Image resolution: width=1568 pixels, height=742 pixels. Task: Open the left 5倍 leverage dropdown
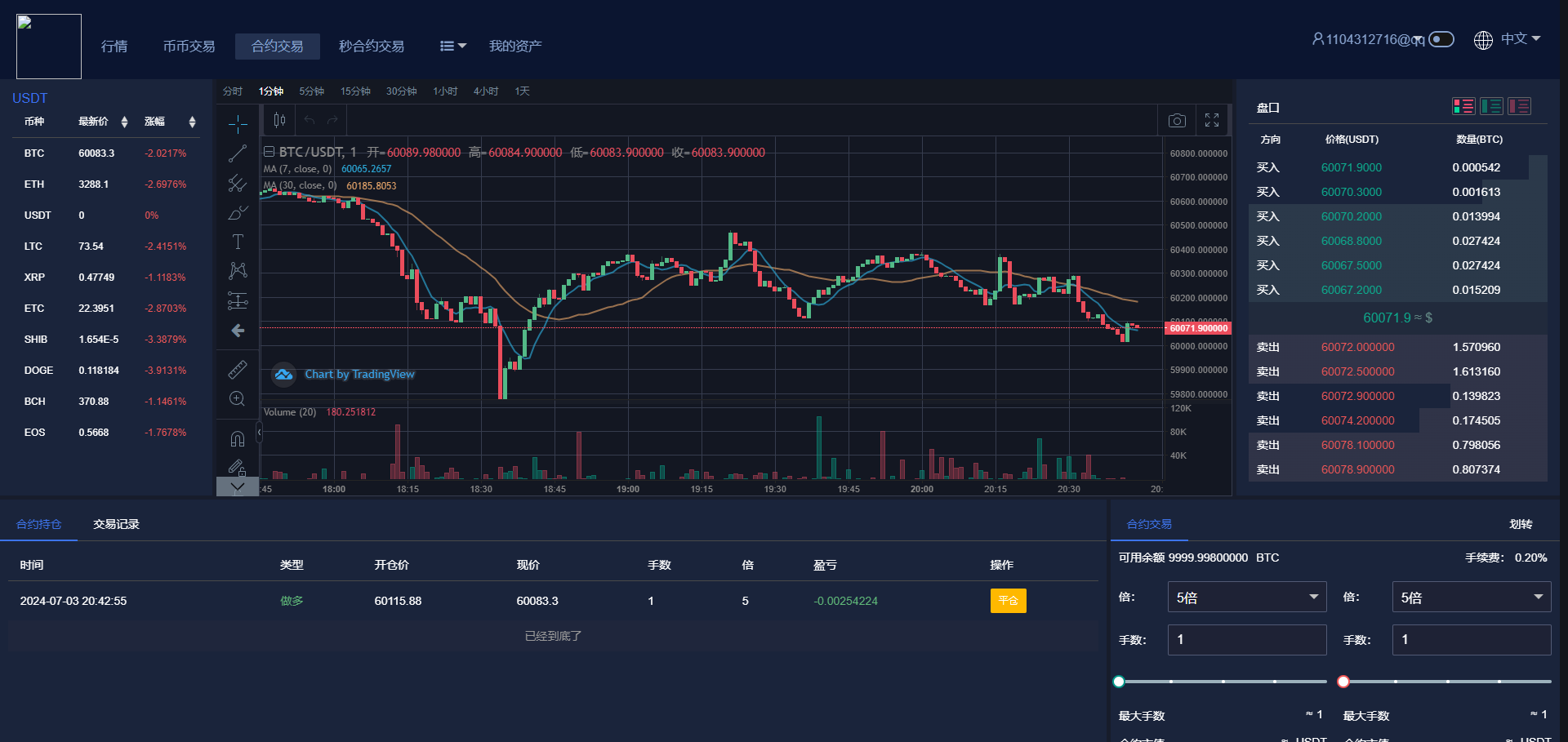click(x=1247, y=598)
